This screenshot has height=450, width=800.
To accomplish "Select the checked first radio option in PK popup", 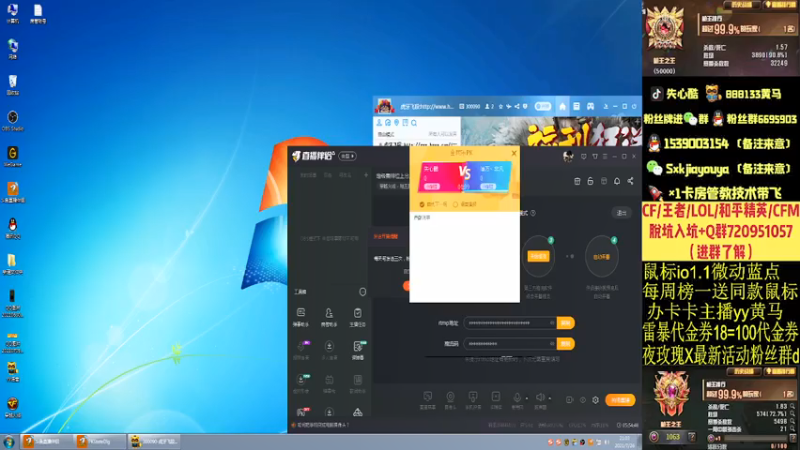I will point(422,204).
